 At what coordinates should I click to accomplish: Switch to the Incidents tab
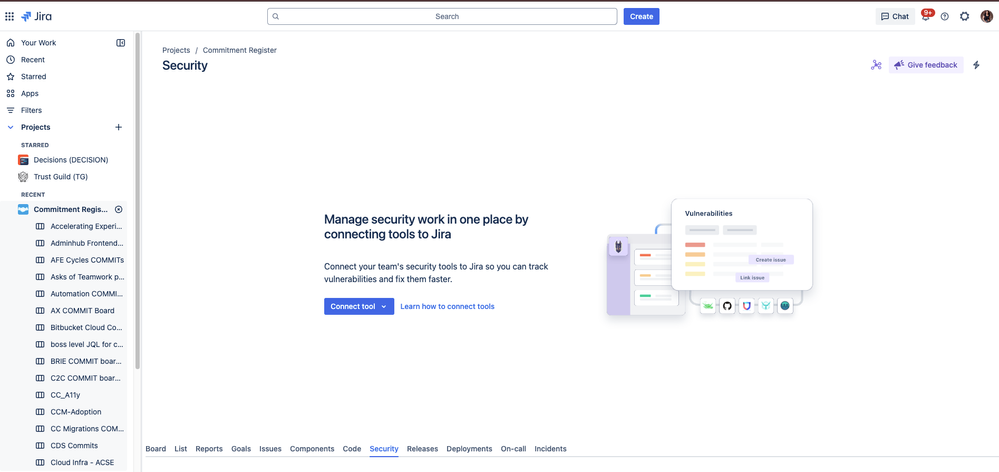[550, 449]
